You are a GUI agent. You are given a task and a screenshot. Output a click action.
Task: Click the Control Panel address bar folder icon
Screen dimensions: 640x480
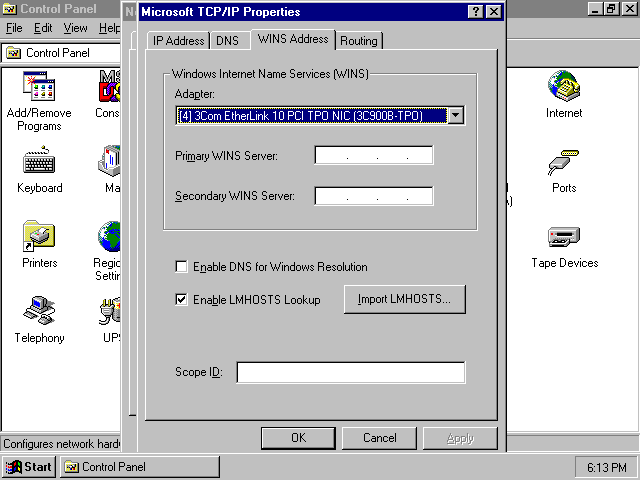tap(13, 53)
